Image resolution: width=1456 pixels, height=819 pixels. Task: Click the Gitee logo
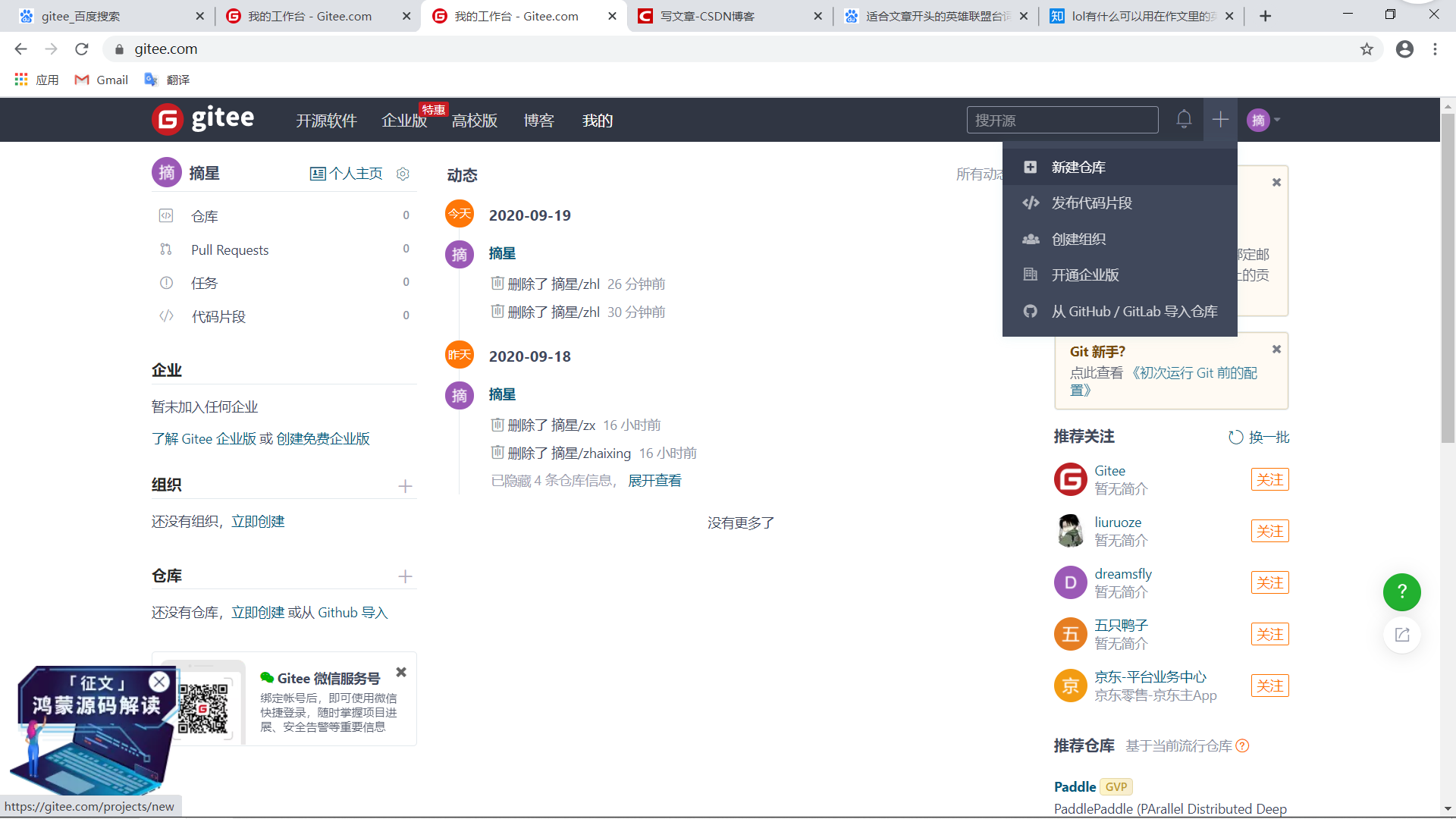click(202, 119)
